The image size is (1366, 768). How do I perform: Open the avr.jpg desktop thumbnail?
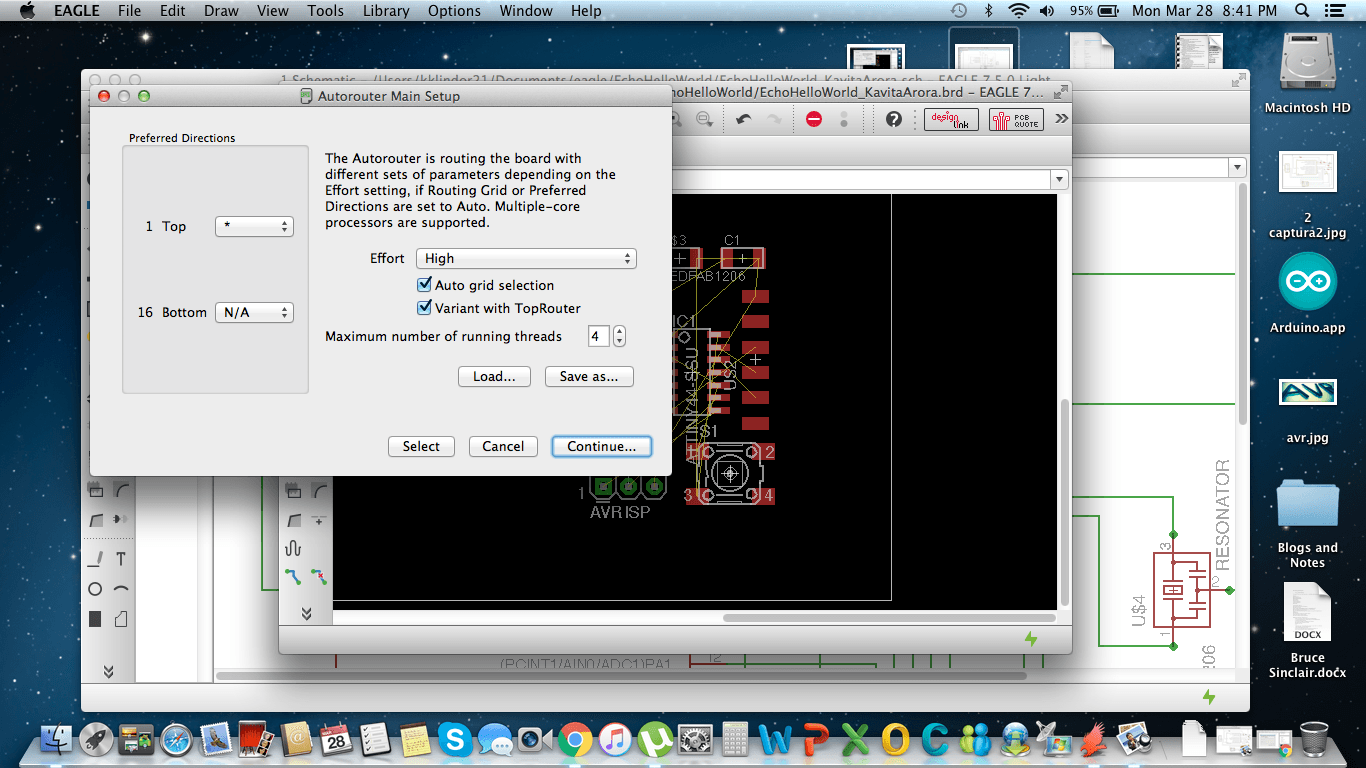tap(1307, 392)
